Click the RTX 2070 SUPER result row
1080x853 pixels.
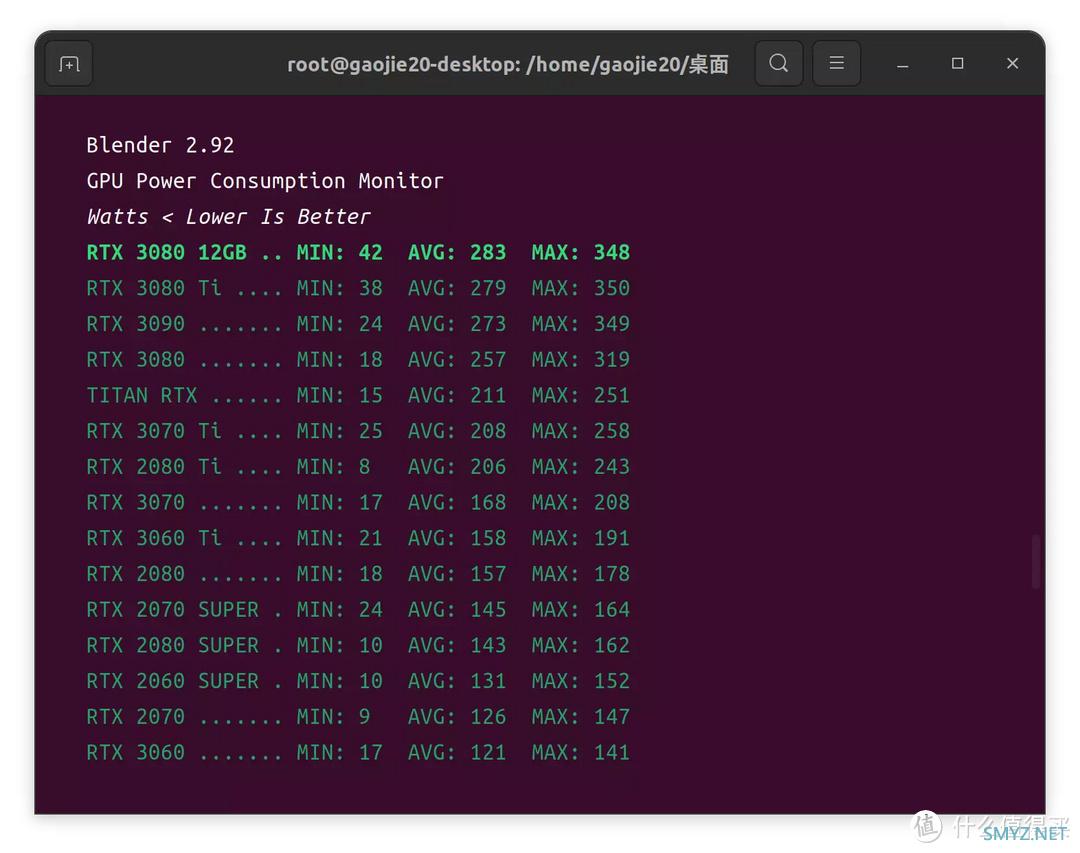(358, 610)
